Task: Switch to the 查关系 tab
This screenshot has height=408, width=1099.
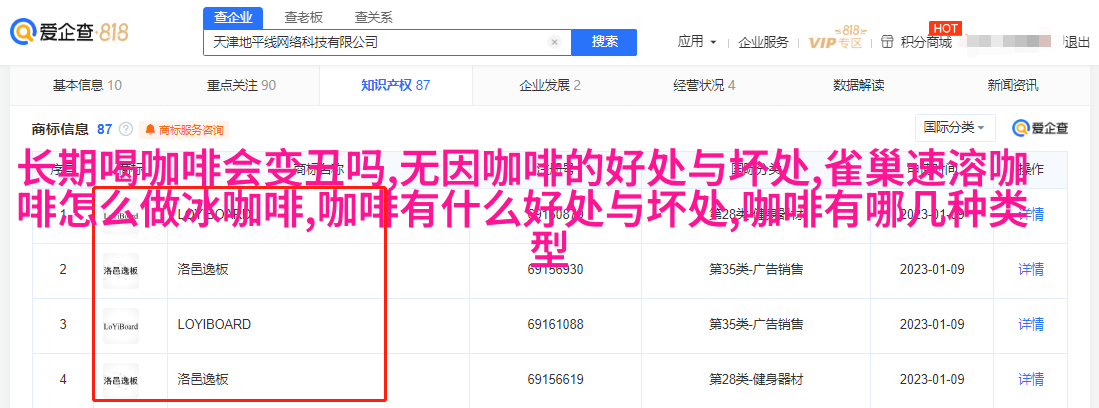Action: [x=374, y=18]
